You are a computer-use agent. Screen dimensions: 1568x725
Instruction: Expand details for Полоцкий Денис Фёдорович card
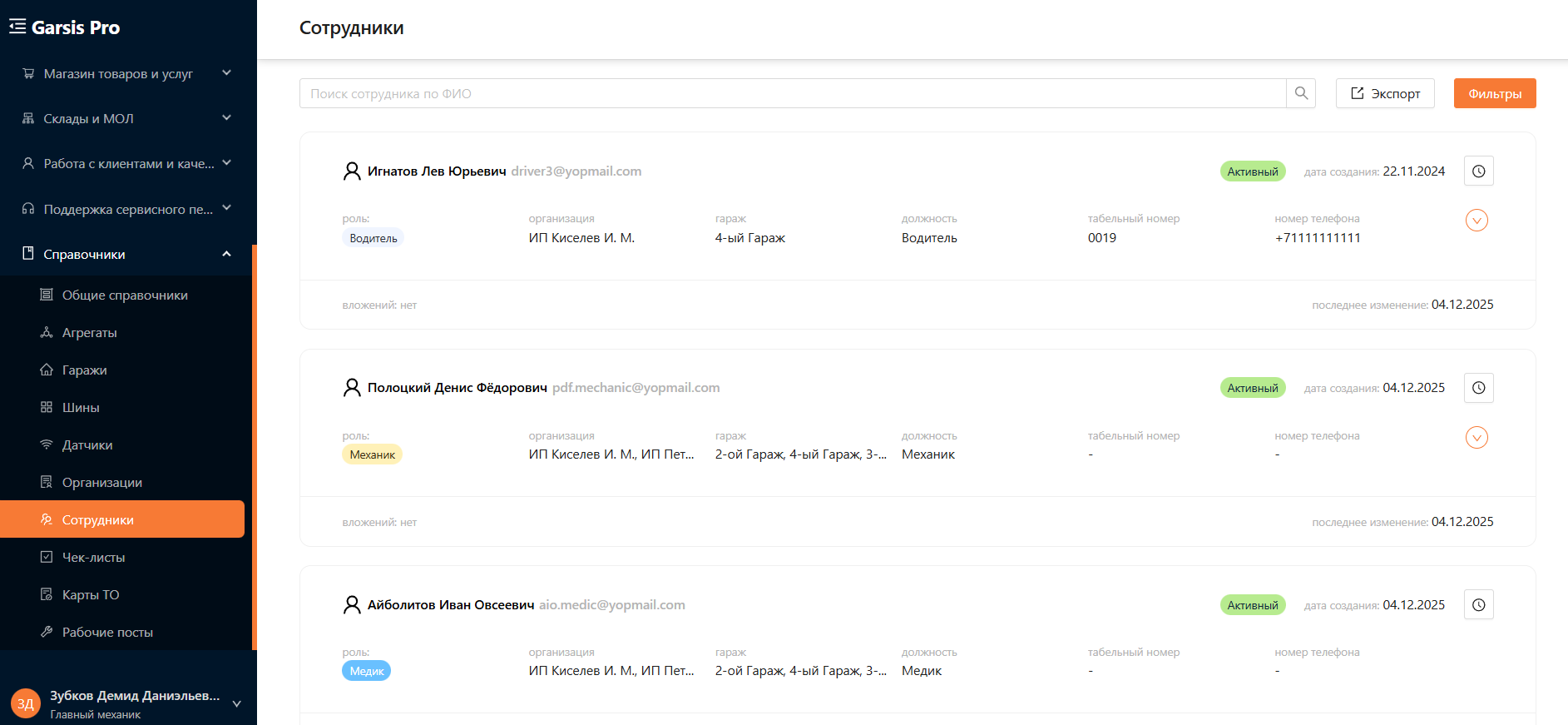(1476, 438)
